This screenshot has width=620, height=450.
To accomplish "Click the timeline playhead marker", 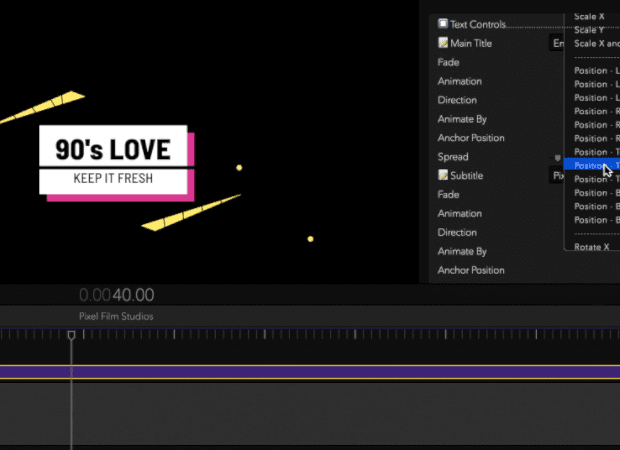I will coord(71,335).
